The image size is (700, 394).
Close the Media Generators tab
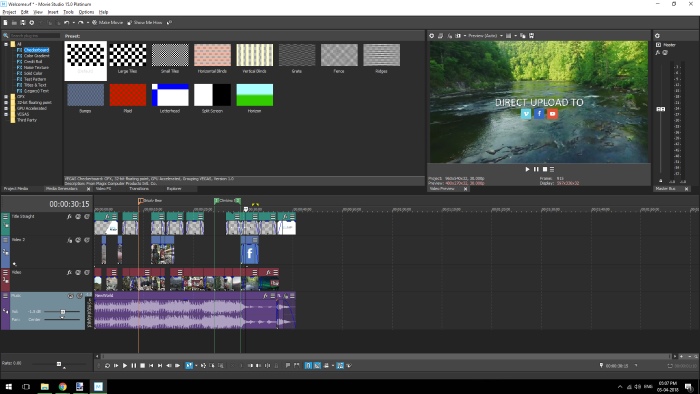[x=88, y=189]
